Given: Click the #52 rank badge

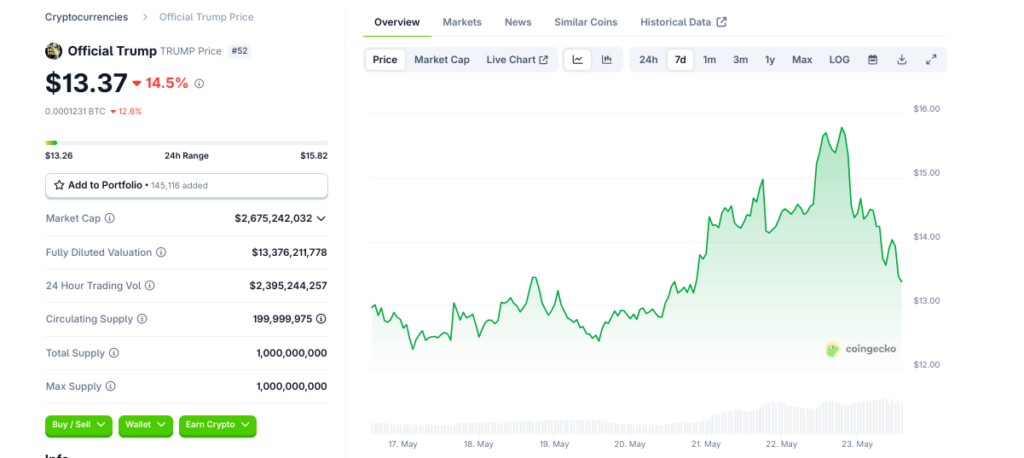Looking at the screenshot, I should tap(239, 51).
